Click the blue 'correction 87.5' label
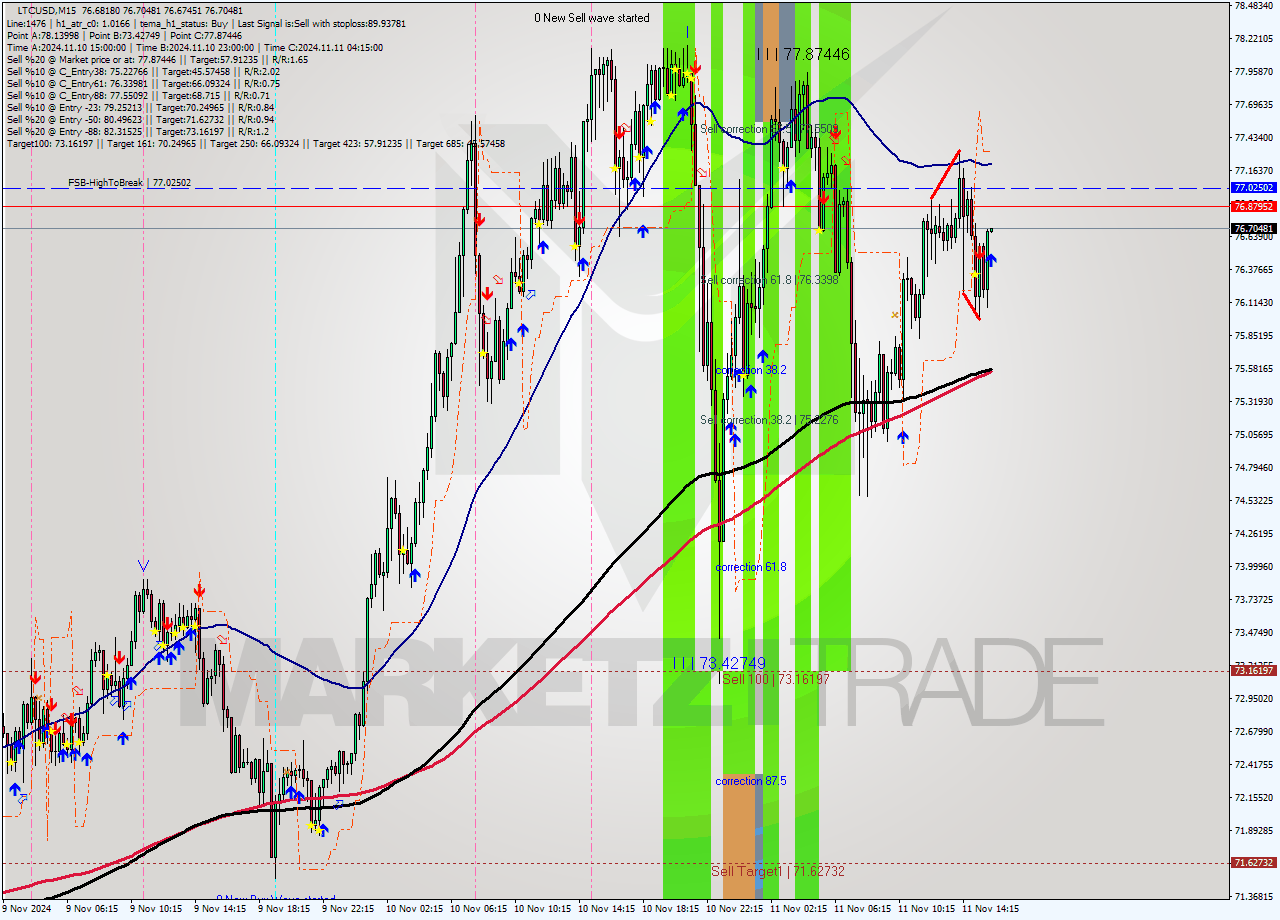The image size is (1280, 920). [x=750, y=781]
